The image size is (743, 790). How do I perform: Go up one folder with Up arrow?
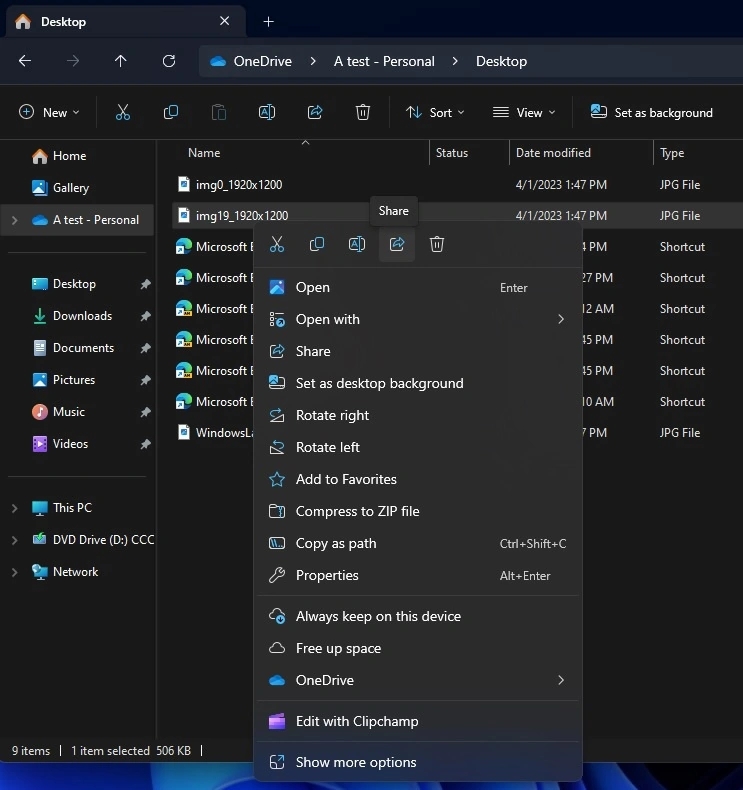[121, 61]
